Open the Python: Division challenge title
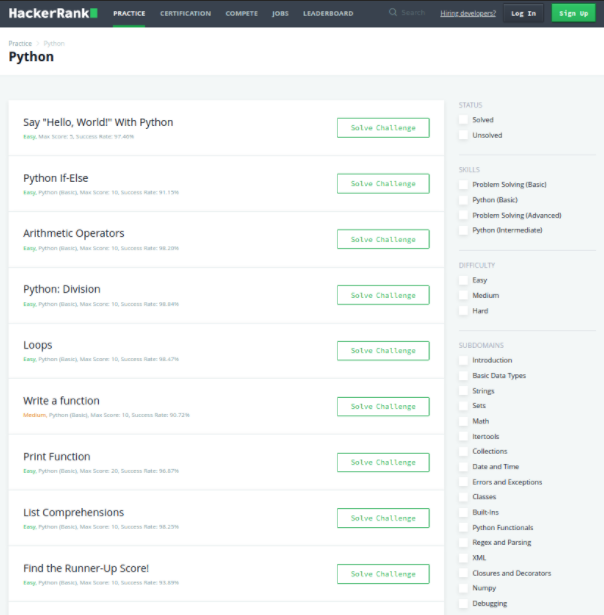This screenshot has height=615, width=604. point(62,289)
